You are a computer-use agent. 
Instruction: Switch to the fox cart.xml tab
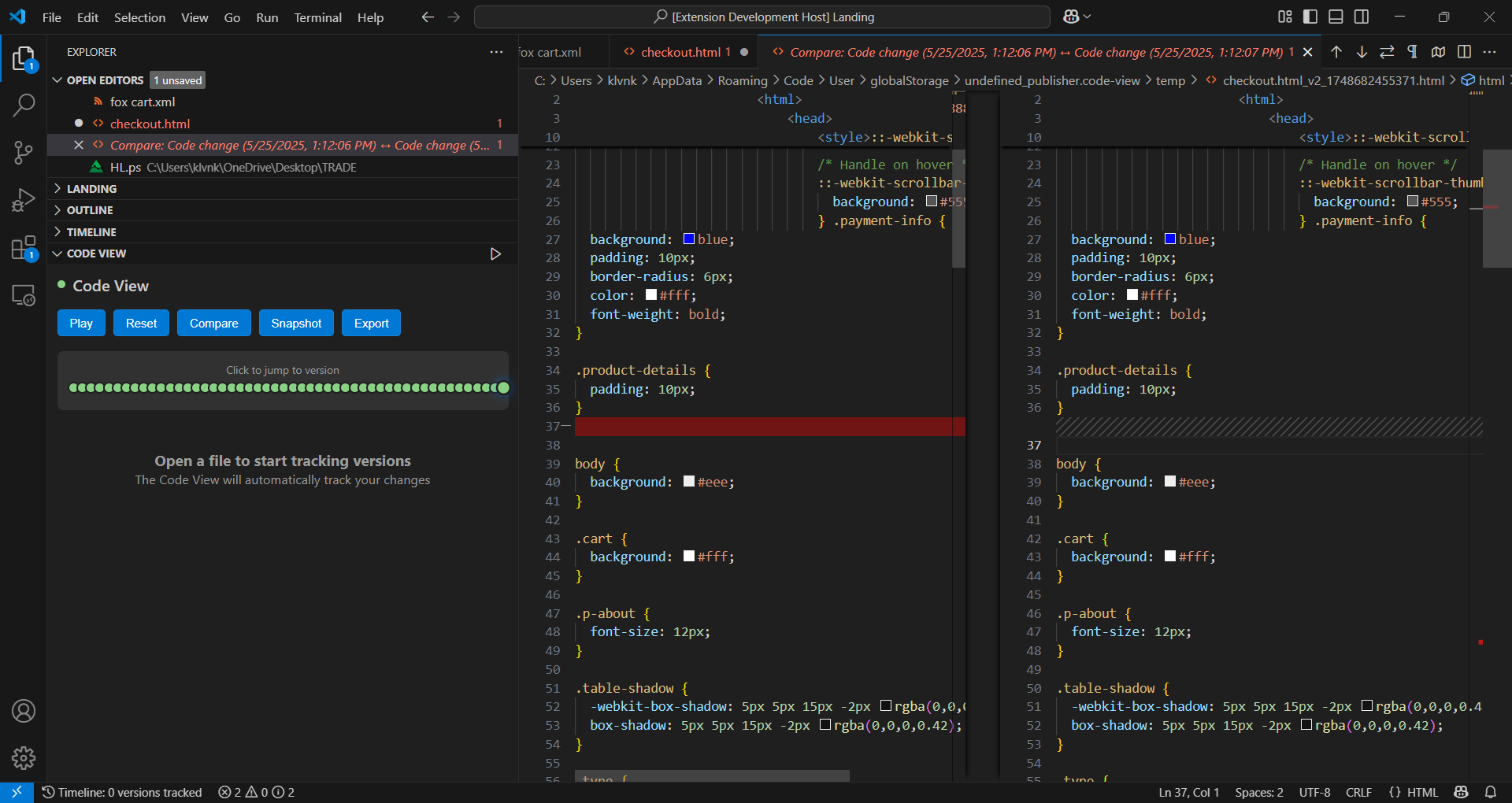click(x=551, y=52)
